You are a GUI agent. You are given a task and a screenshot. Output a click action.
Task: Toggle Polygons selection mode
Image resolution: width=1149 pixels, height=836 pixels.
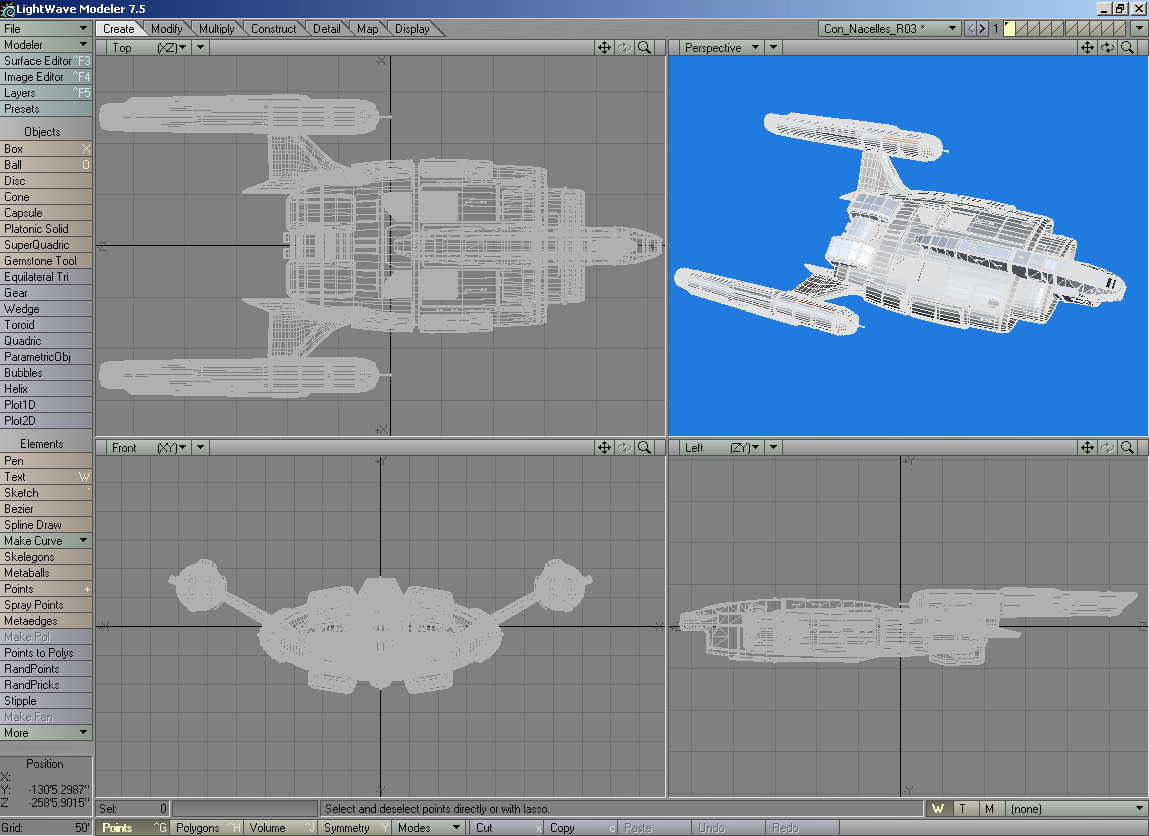[x=207, y=828]
